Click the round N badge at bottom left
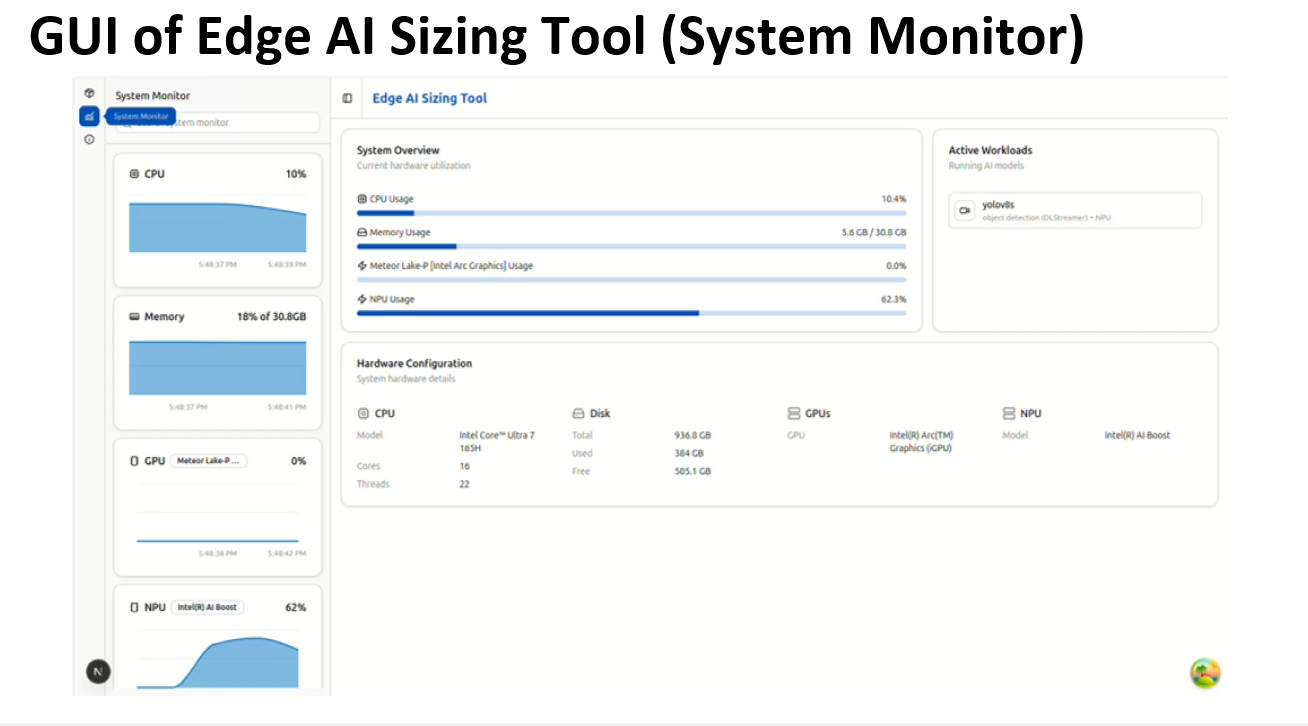The height and width of the screenshot is (726, 1308). [97, 672]
